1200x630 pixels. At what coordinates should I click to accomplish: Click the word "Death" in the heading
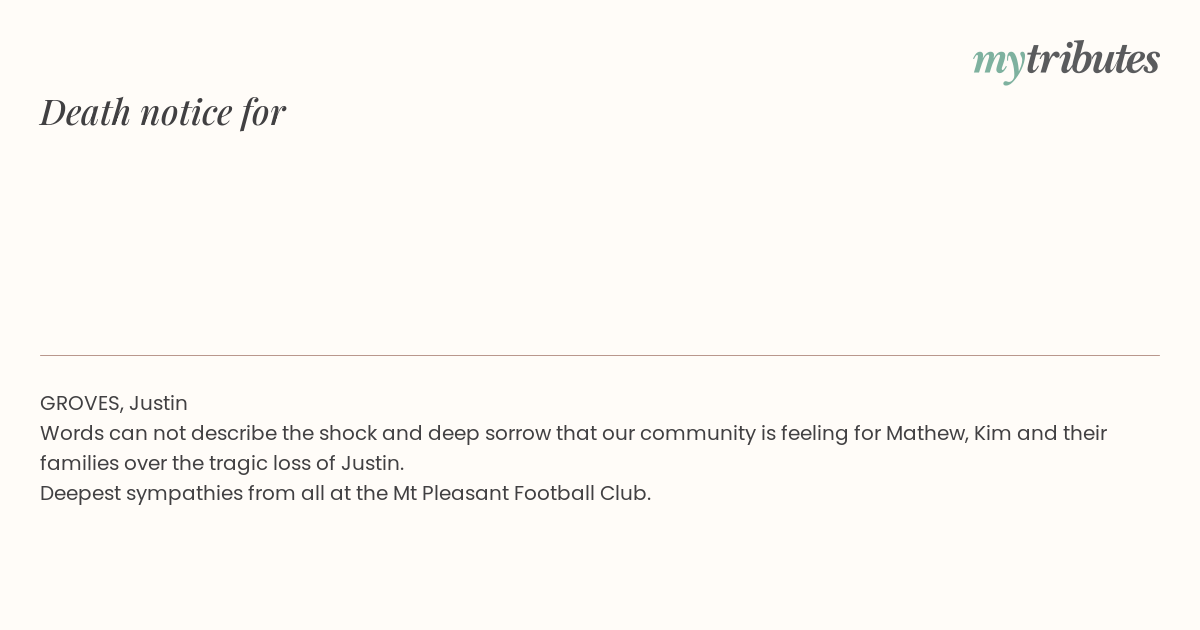85,112
